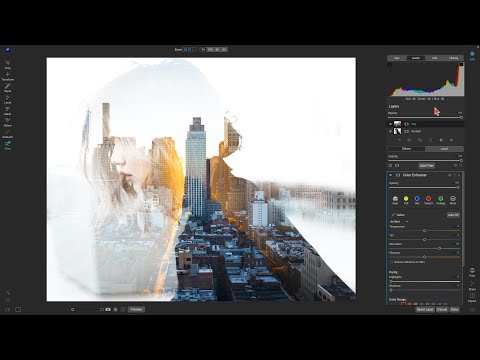This screenshot has width=480, height=360.
Task: Open the City layer mask icon
Action: pyautogui.click(x=406, y=124)
